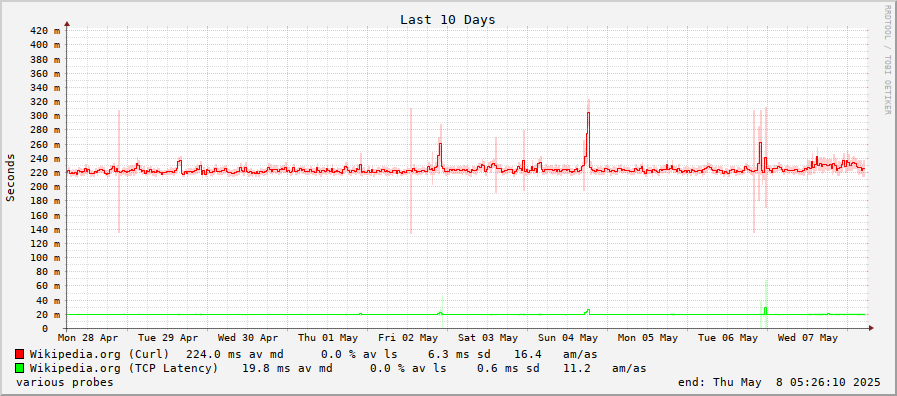Viewport: 897px width, 396px height.
Task: Click the 'Last 10 Days' graph title
Action: [447, 20]
